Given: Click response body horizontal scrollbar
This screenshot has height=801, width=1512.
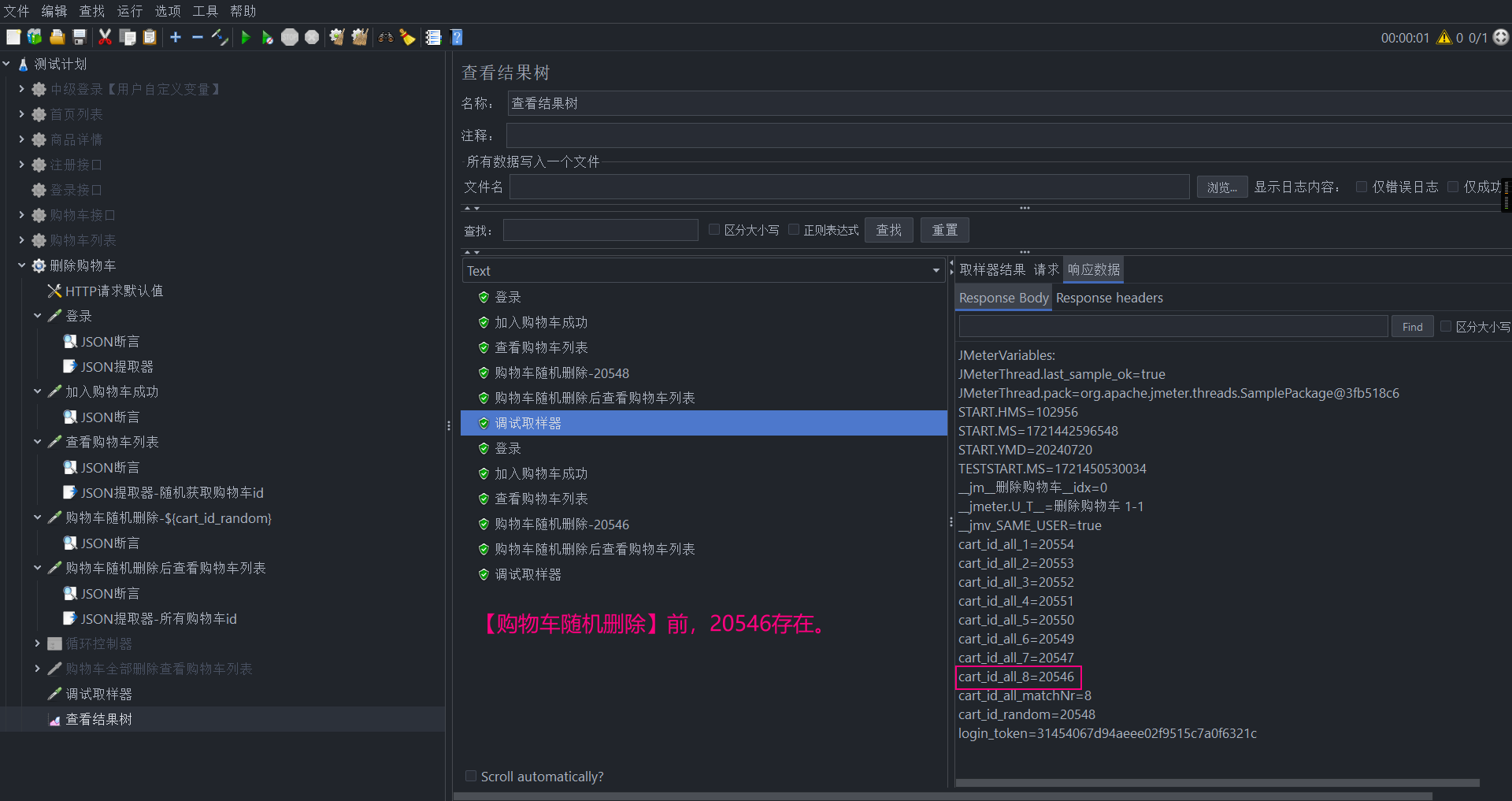Looking at the screenshot, I should 1217,783.
